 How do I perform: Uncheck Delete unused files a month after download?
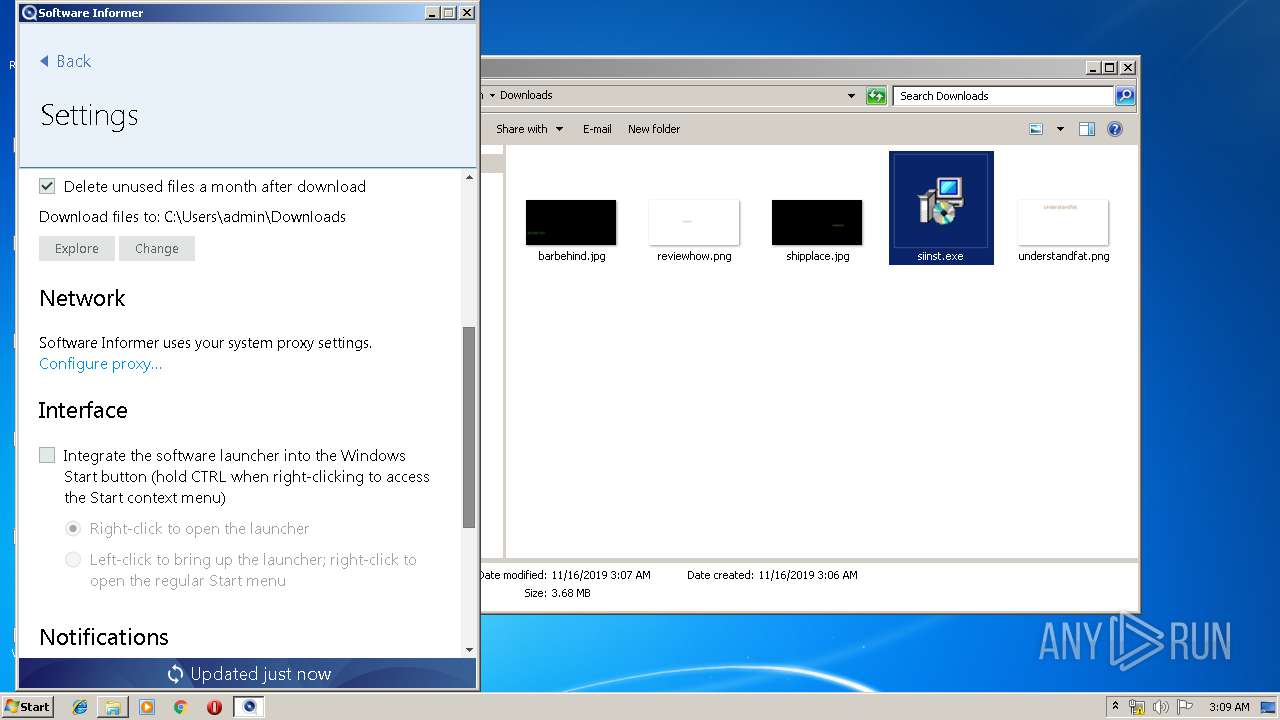point(47,186)
